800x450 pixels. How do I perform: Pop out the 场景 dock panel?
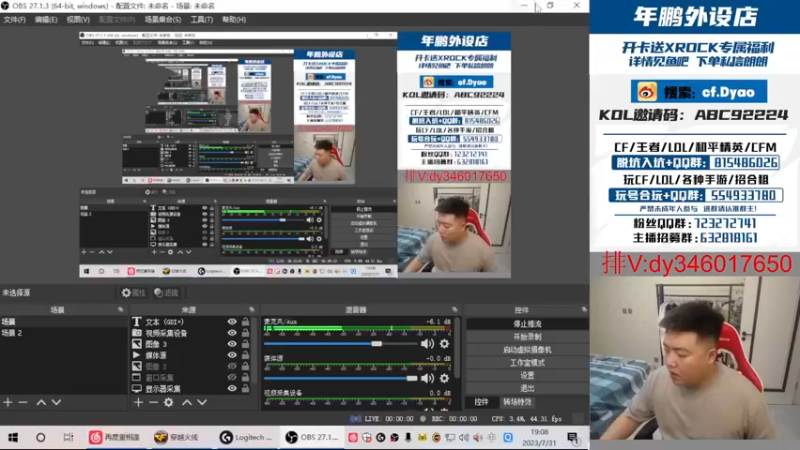tap(120, 310)
